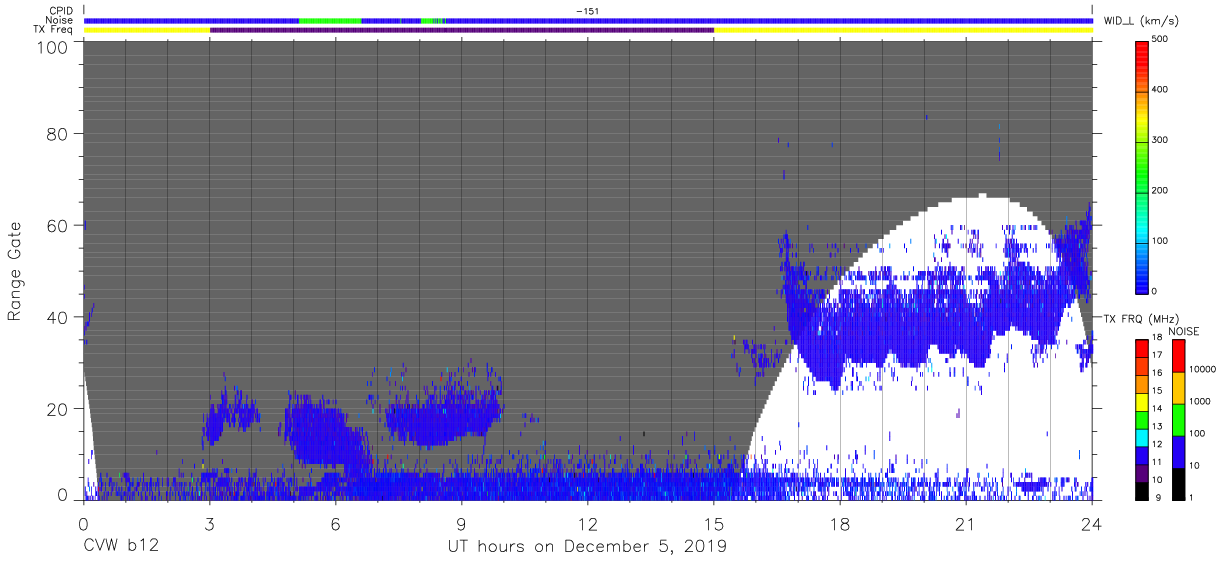
Task: Select the 9 MHz frequency tick
Action: click(x=1160, y=497)
